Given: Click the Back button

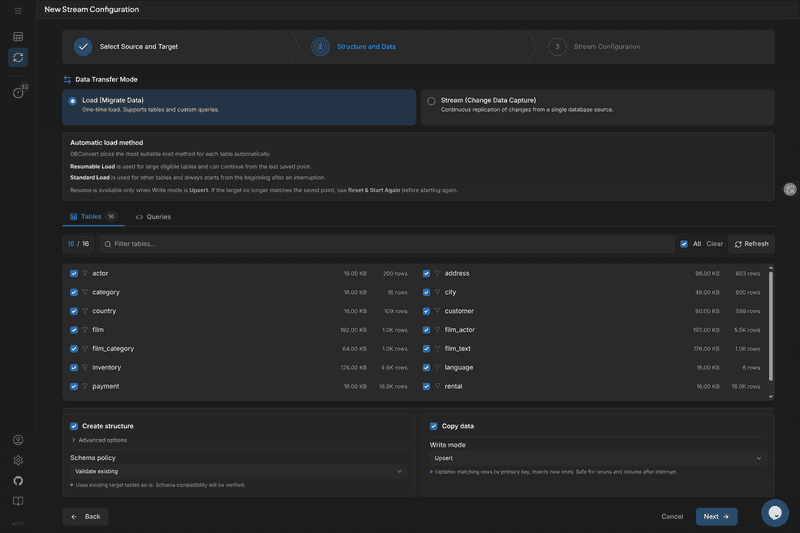Looking at the screenshot, I should click(x=85, y=517).
